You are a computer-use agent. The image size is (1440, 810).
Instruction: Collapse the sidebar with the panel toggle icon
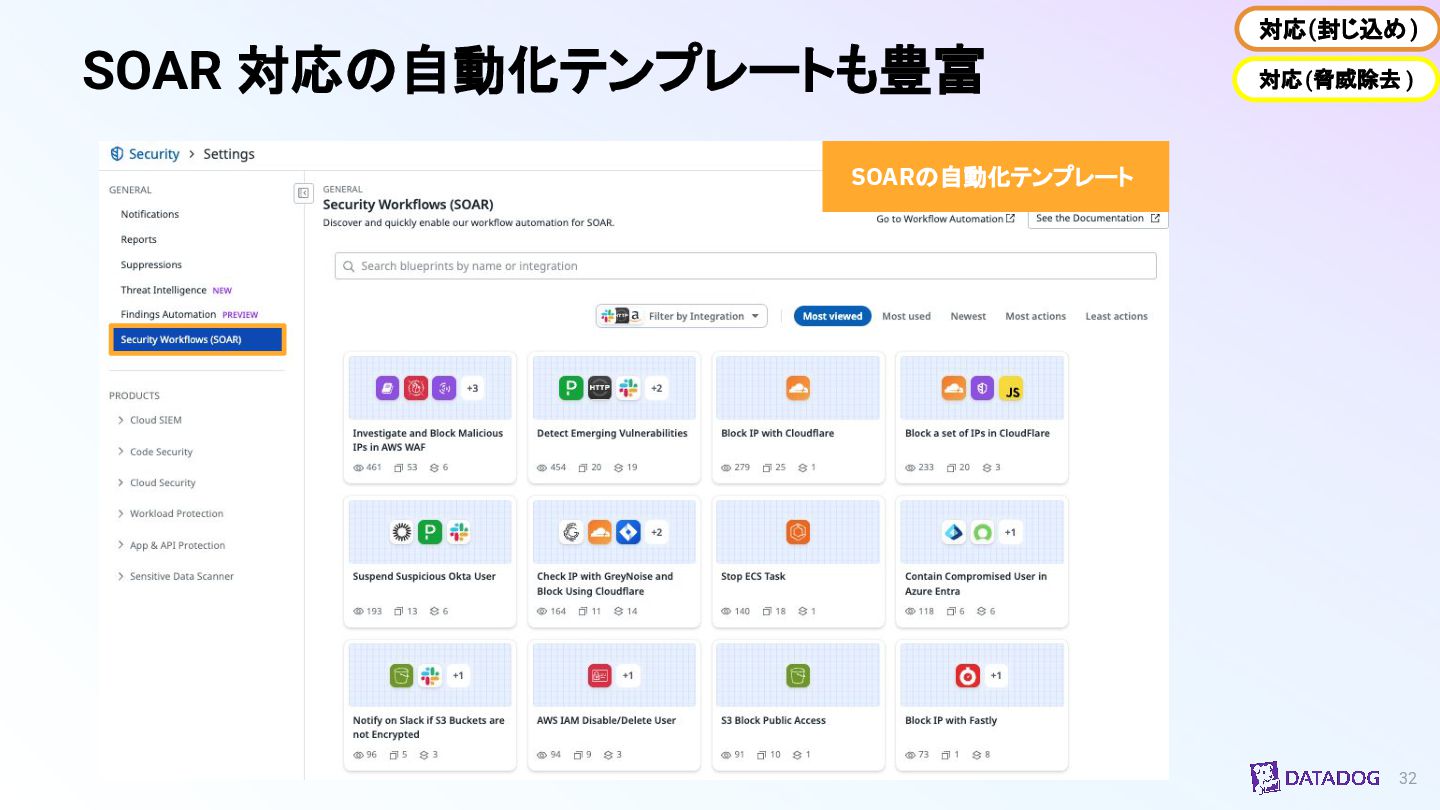pyautogui.click(x=304, y=193)
